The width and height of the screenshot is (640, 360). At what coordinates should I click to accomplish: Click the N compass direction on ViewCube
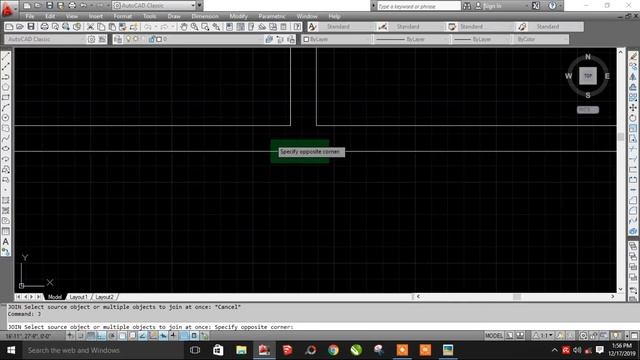pos(588,57)
